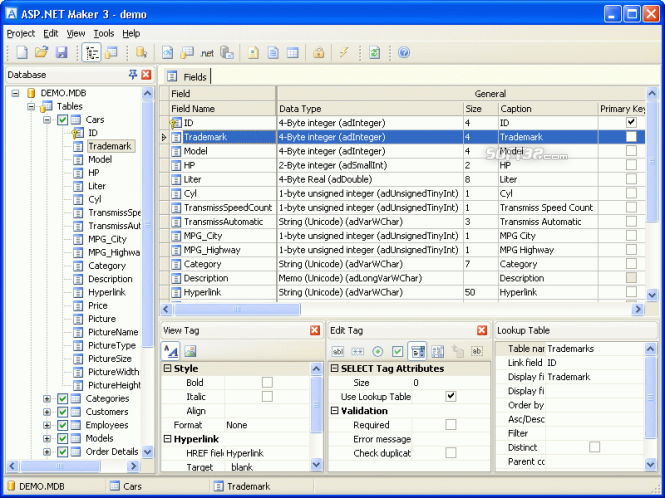Expand the Models table node

pos(47,439)
